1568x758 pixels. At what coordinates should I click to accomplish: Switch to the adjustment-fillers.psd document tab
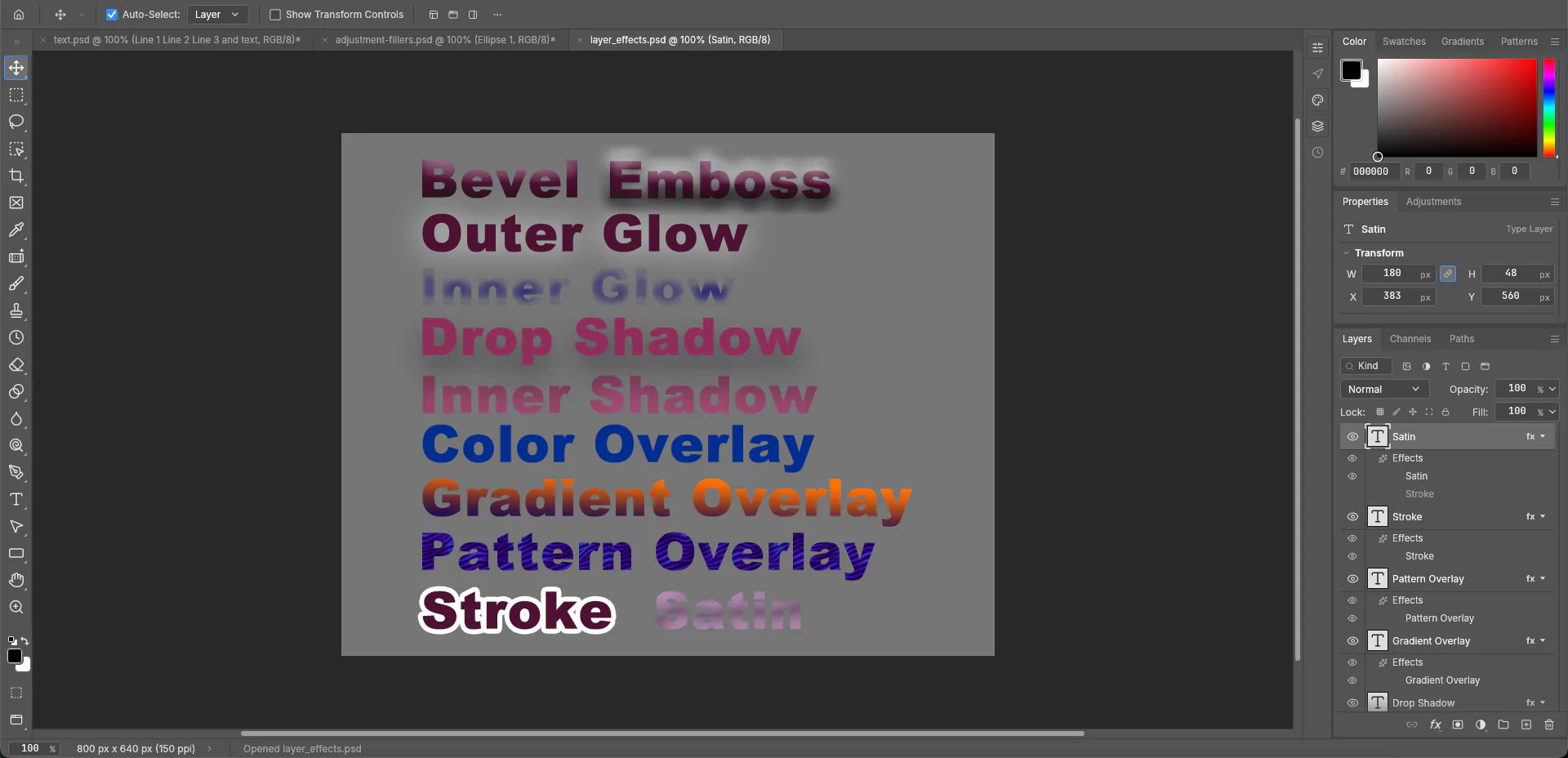pyautogui.click(x=445, y=40)
